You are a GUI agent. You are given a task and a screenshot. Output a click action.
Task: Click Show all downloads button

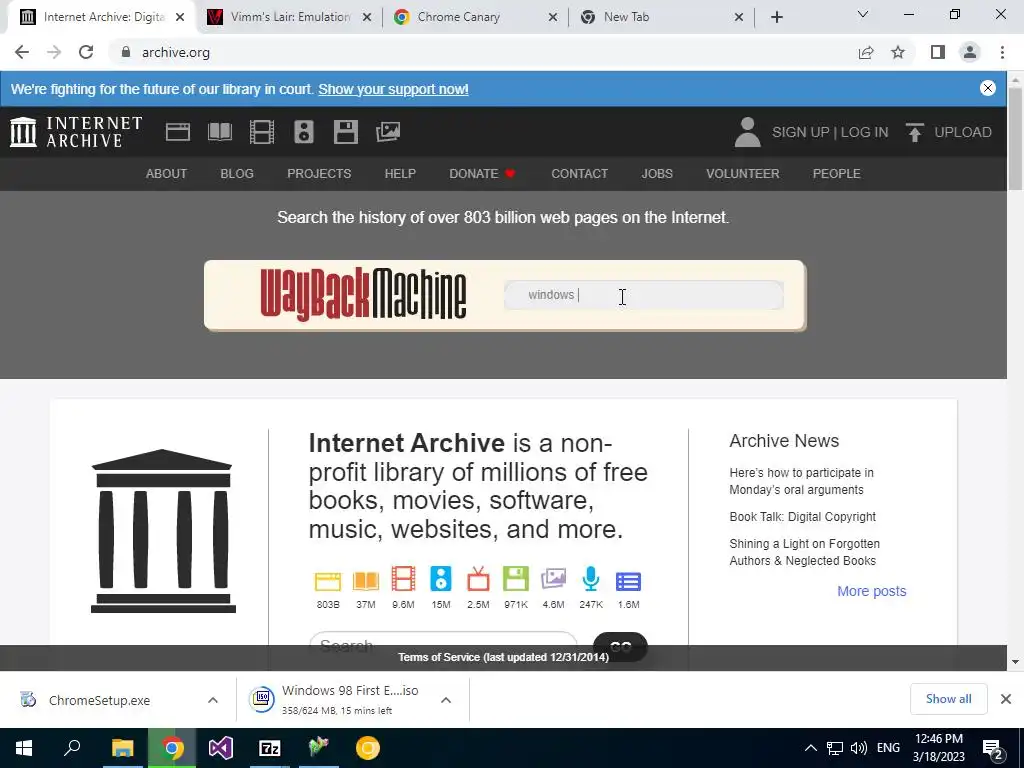pyautogui.click(x=948, y=699)
